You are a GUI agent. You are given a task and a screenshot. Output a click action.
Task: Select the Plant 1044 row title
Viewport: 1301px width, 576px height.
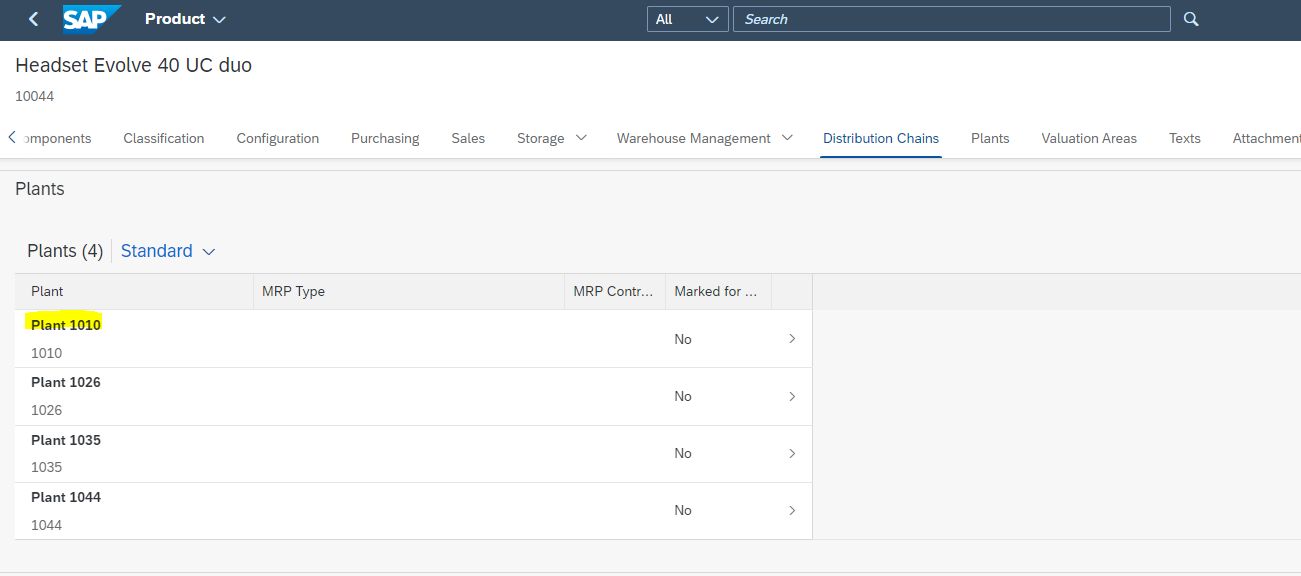66,497
